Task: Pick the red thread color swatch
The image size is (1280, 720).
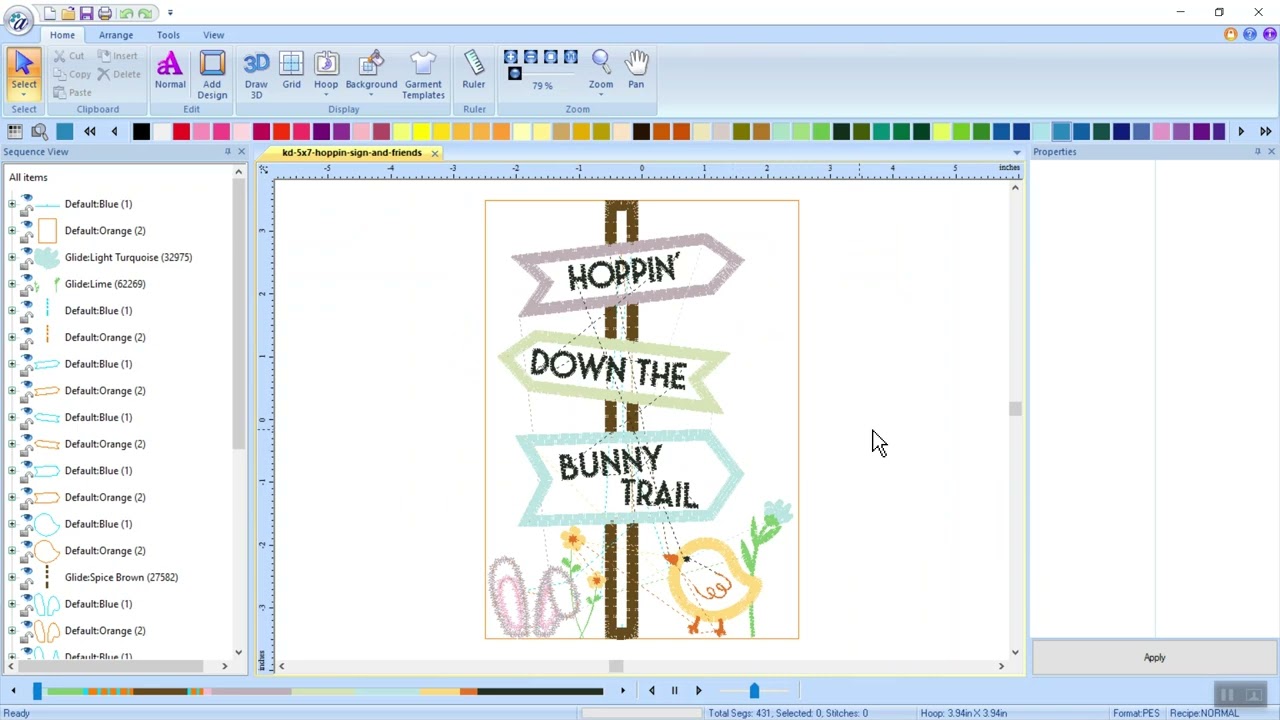Action: [x=181, y=131]
